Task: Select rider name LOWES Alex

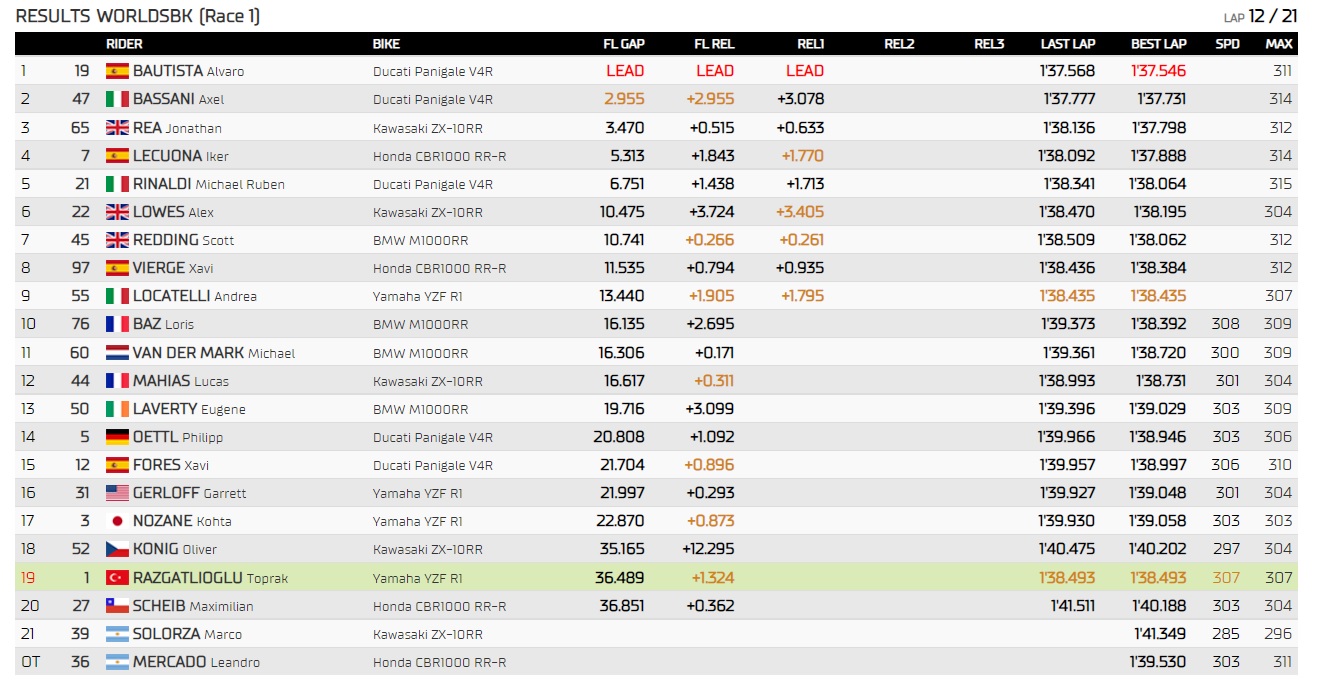Action: 173,212
